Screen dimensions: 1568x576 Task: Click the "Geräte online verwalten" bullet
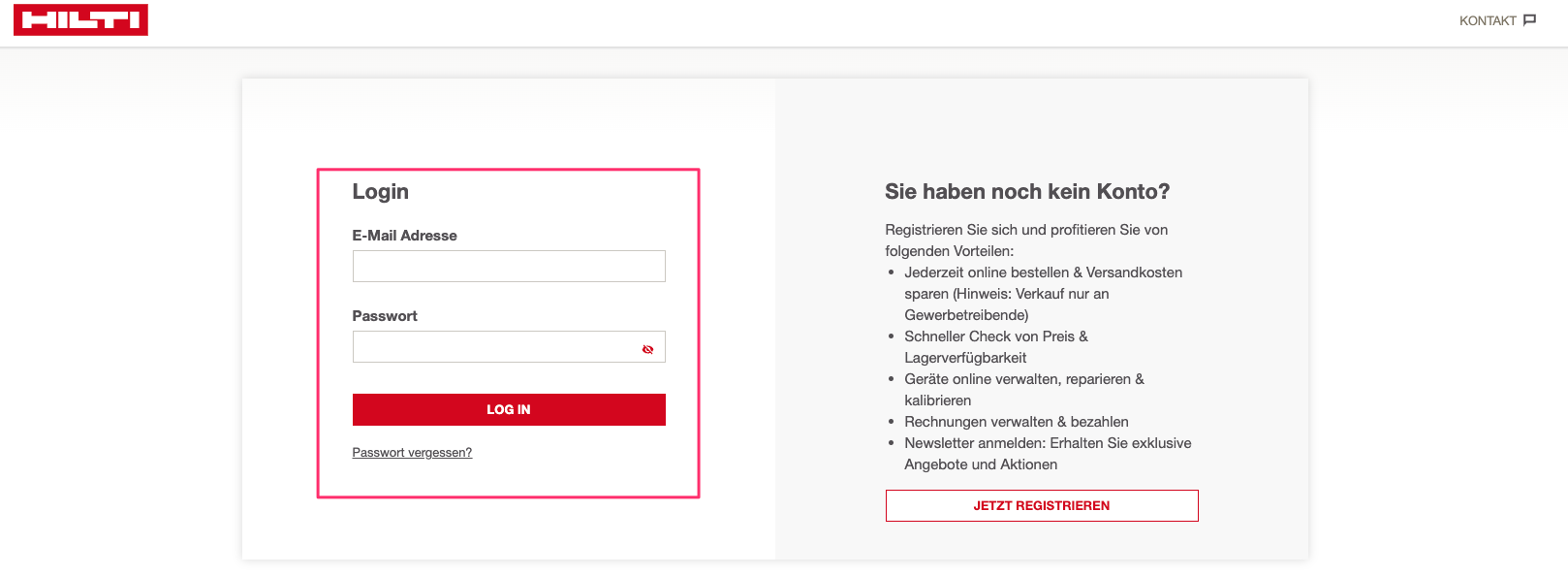pos(1024,390)
